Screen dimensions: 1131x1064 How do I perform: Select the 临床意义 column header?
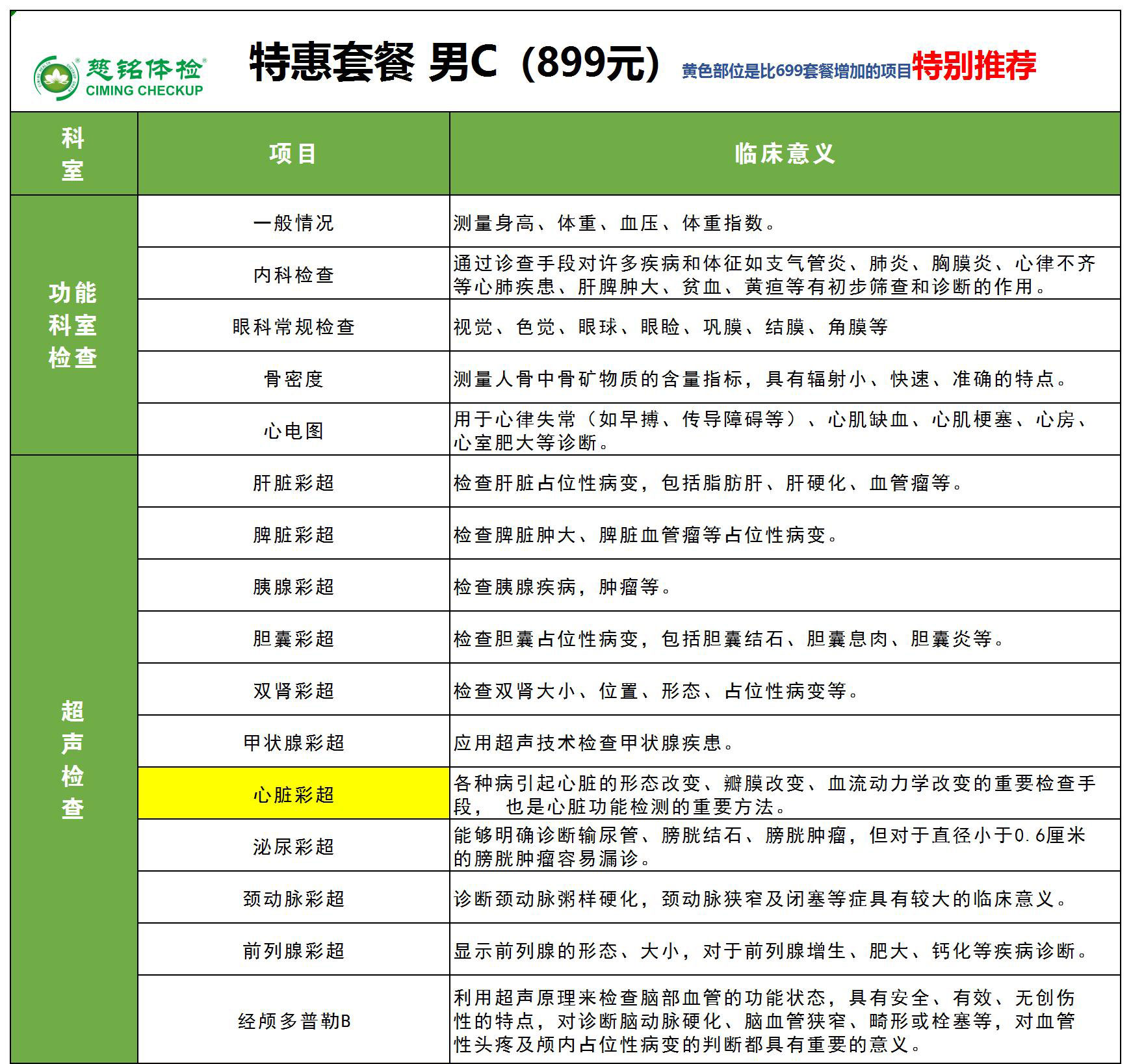coord(785,154)
